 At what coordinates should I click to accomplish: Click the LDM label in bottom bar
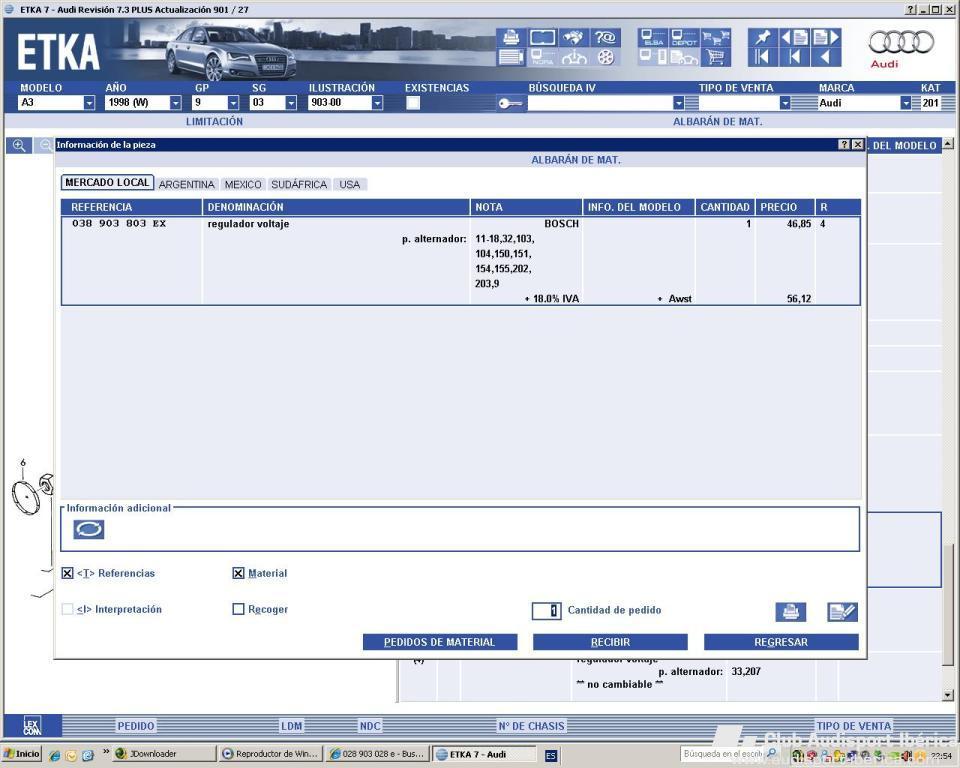(291, 726)
